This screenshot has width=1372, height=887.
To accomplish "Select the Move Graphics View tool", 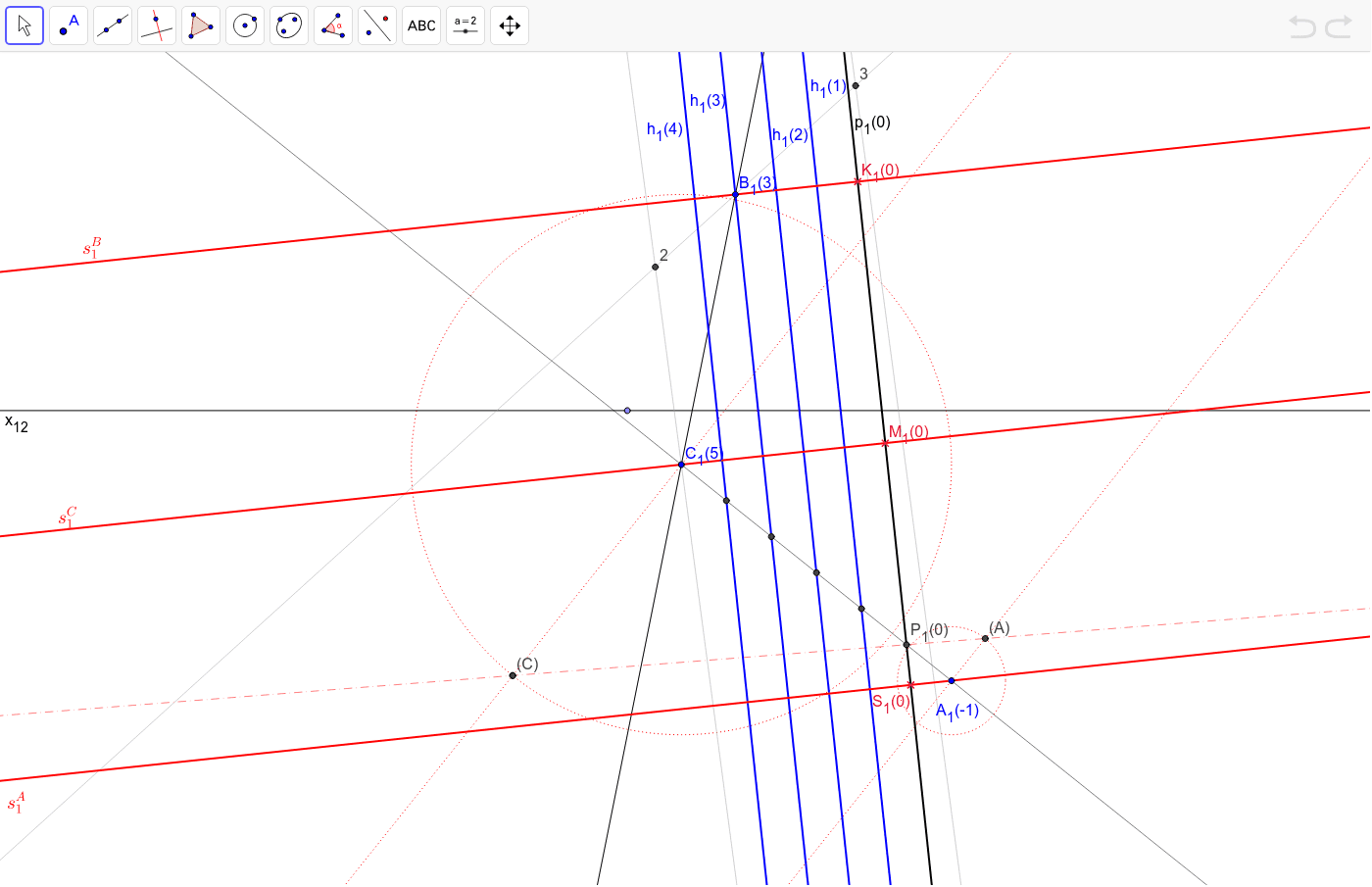I will point(510,25).
